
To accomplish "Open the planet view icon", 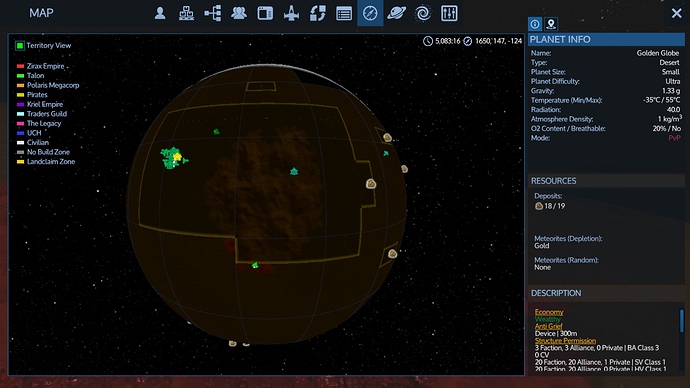I will coord(396,13).
